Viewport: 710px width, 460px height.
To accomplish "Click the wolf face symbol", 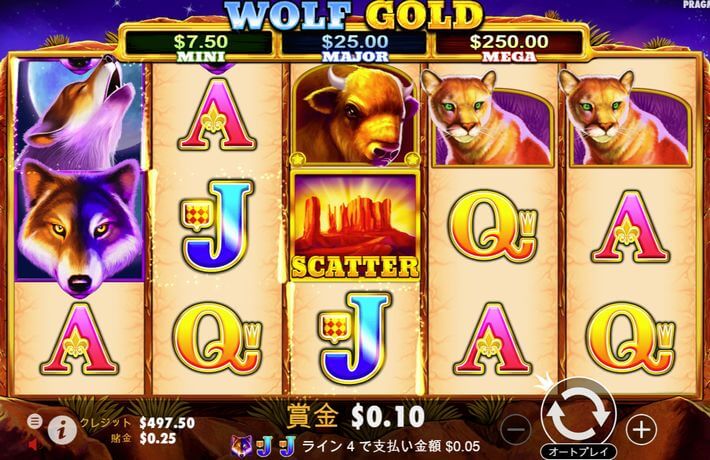I will pyautogui.click(x=80, y=225).
